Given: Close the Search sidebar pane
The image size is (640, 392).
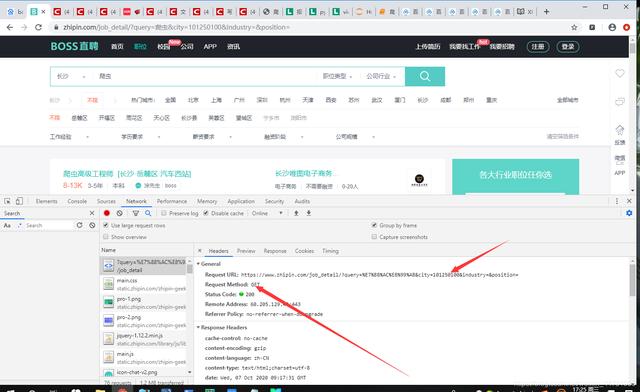Looking at the screenshot, I should click(92, 213).
